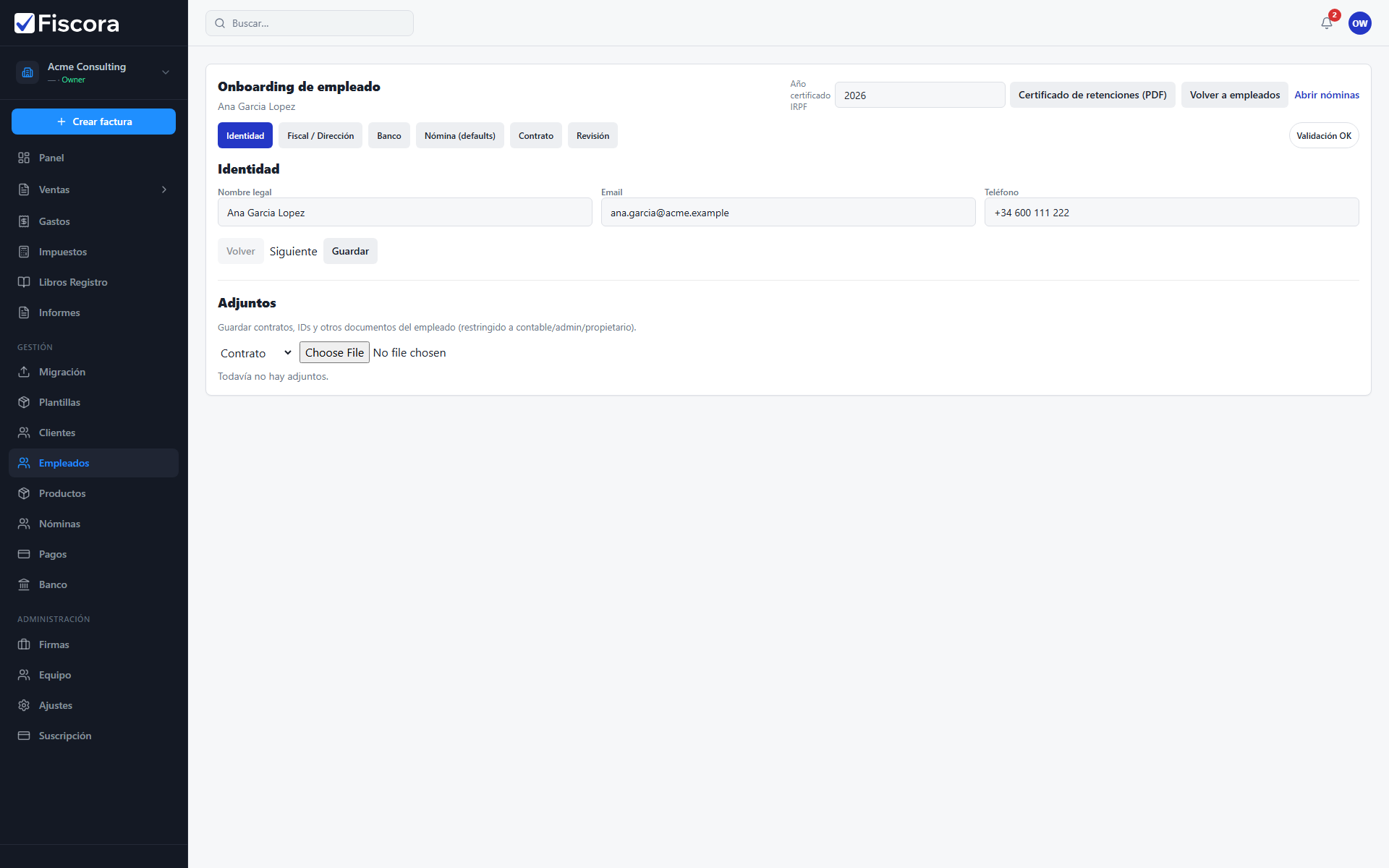1389x868 pixels.
Task: Click the Informes report icon
Action: tap(24, 312)
